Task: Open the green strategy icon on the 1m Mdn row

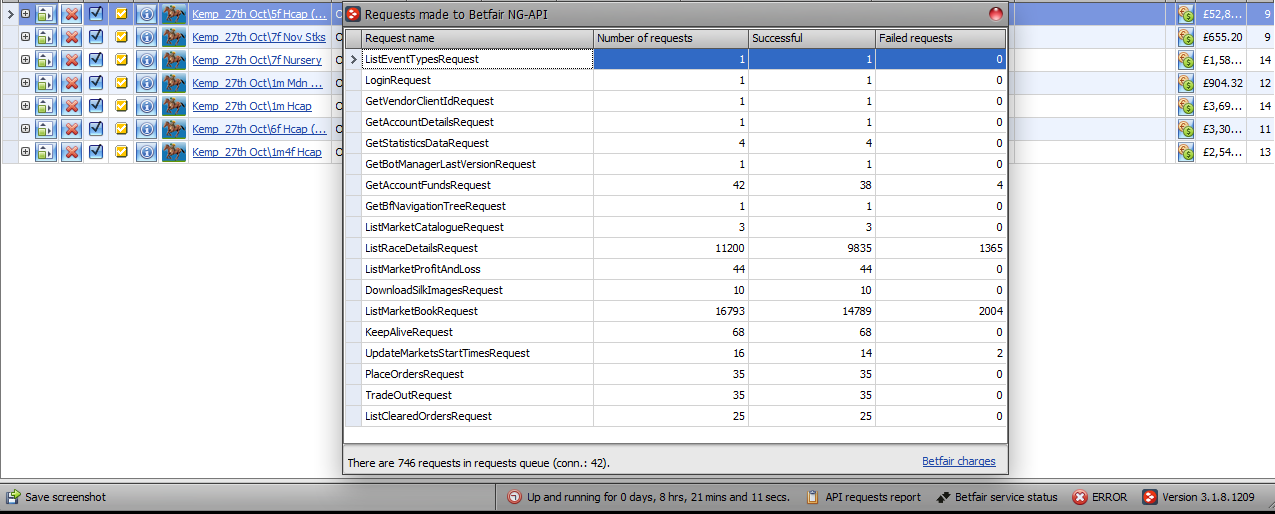Action: point(46,83)
